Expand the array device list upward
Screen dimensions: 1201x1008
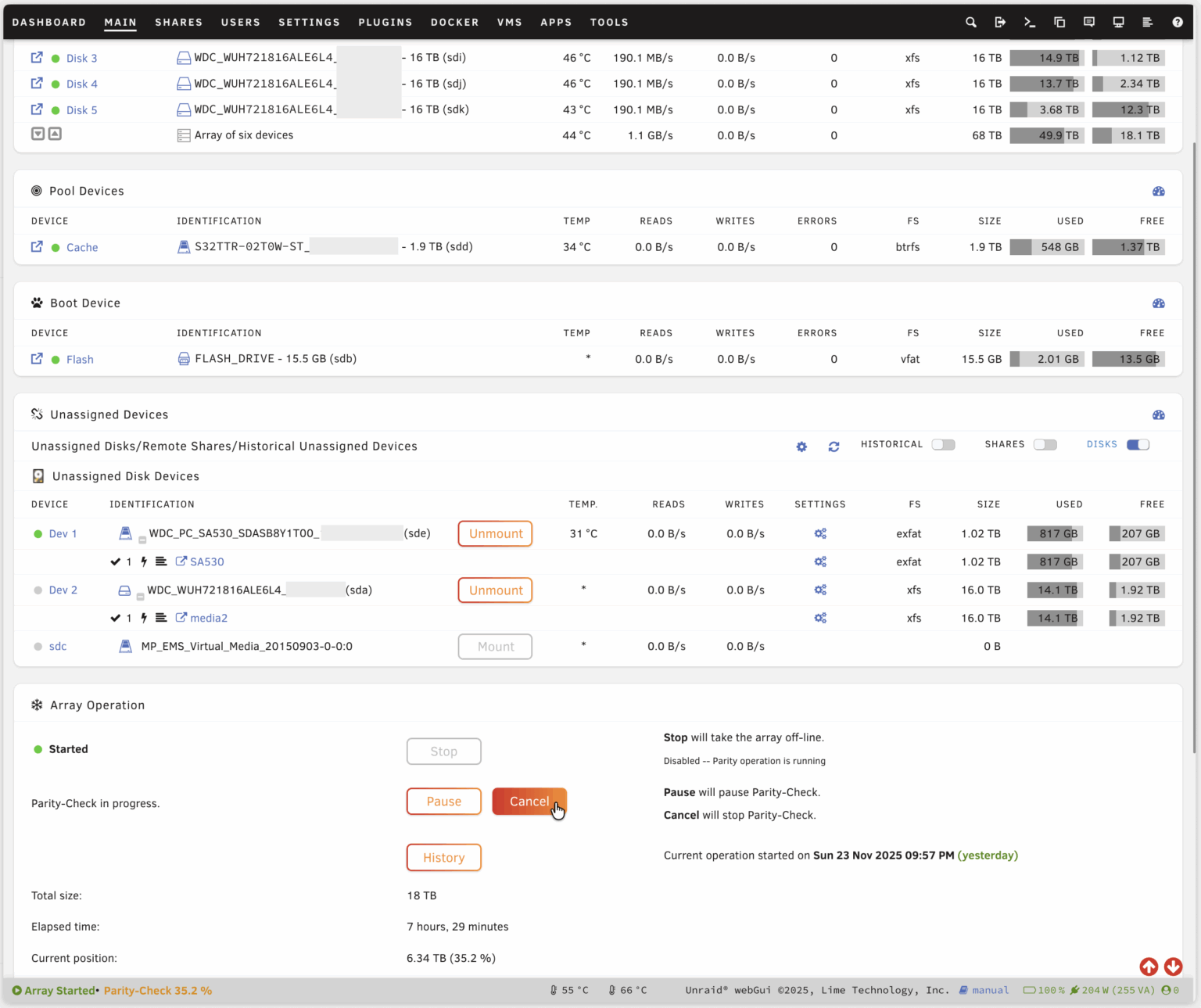54,134
